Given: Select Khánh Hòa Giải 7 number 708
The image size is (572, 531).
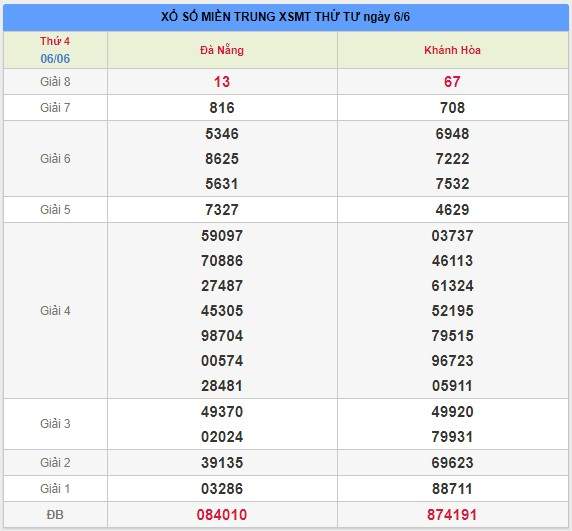Looking at the screenshot, I should (x=452, y=108).
